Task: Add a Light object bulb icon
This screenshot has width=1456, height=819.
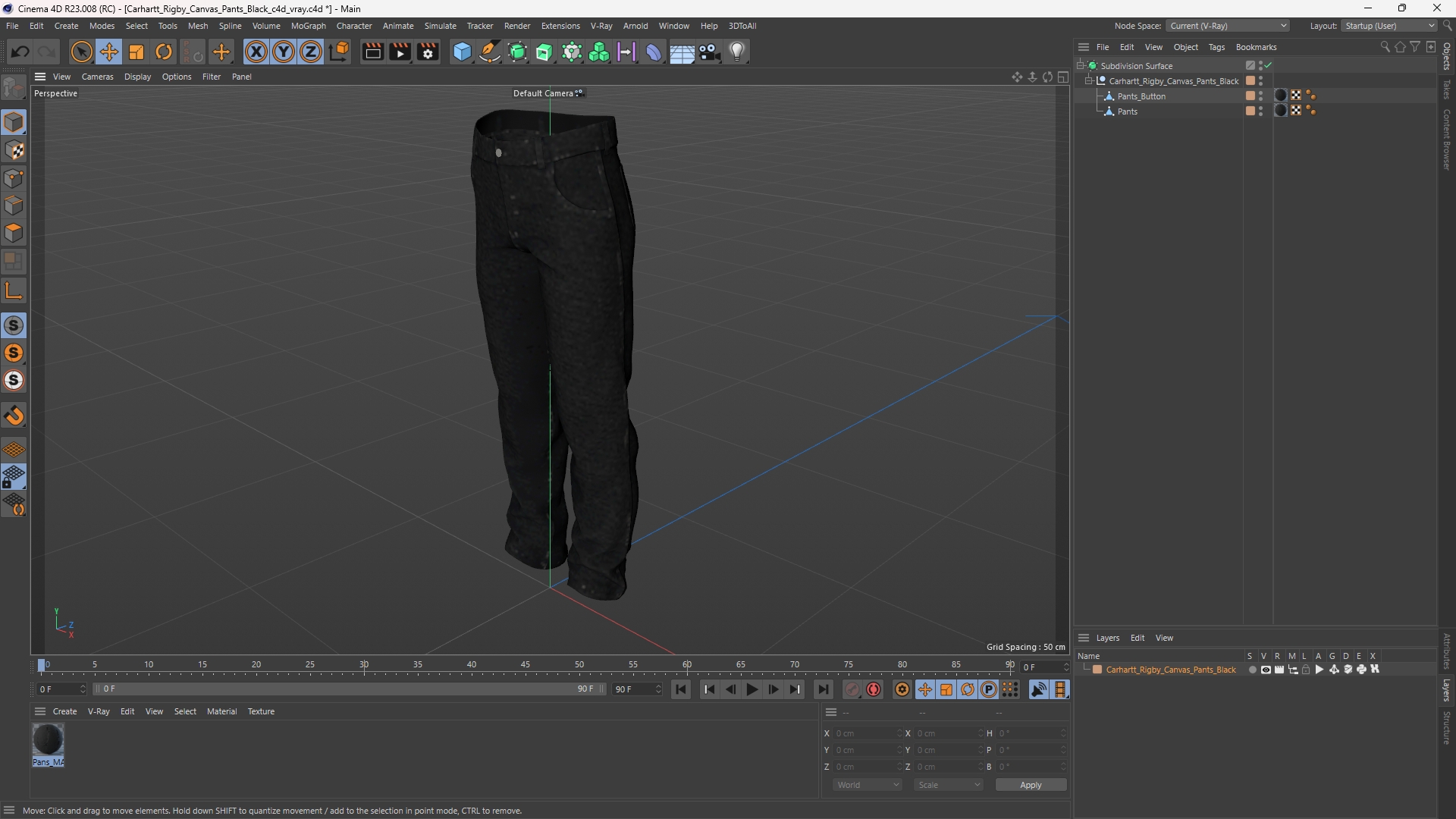Action: 737,52
